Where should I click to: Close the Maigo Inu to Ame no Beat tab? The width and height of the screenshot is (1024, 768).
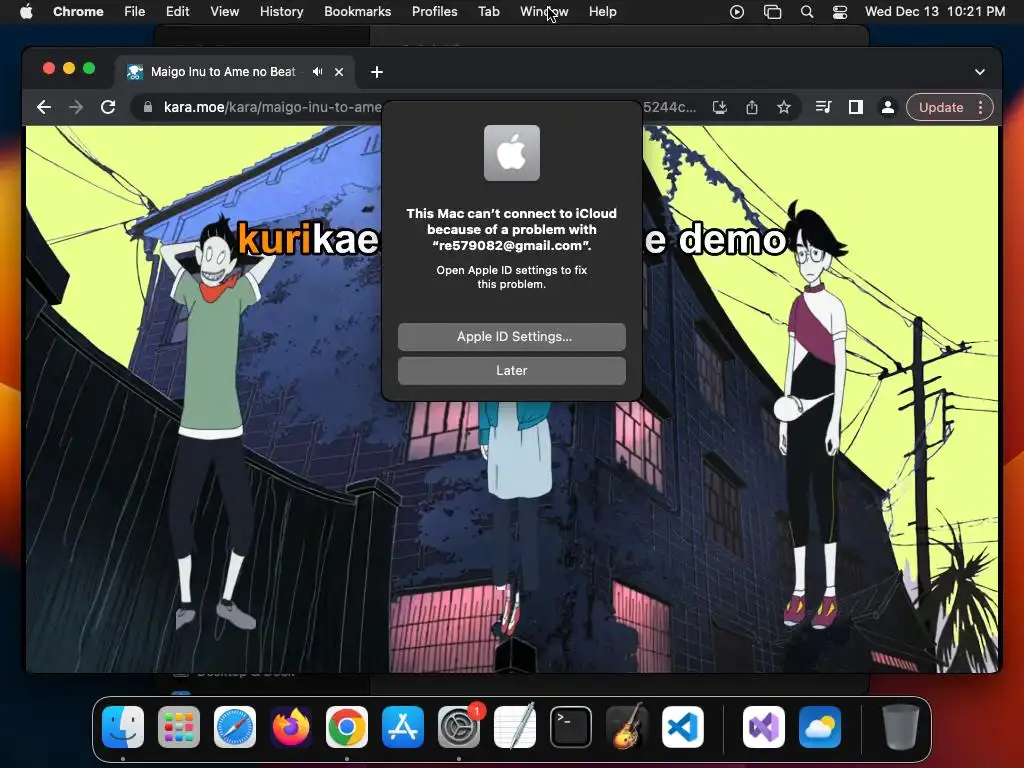click(x=339, y=72)
